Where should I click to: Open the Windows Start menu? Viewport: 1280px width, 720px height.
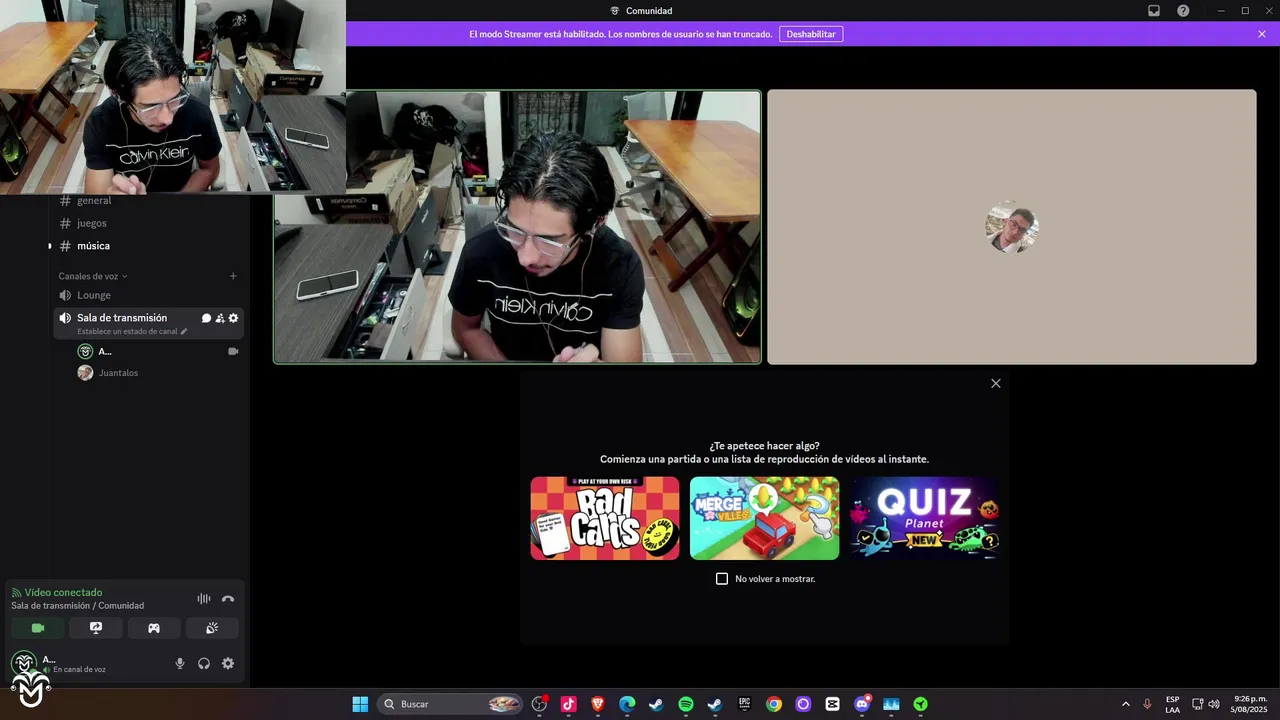tap(360, 704)
